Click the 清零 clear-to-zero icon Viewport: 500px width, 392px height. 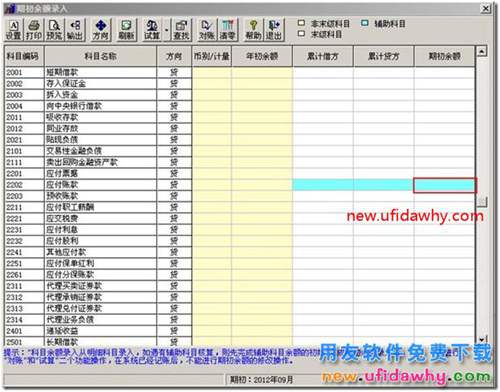pyautogui.click(x=228, y=30)
